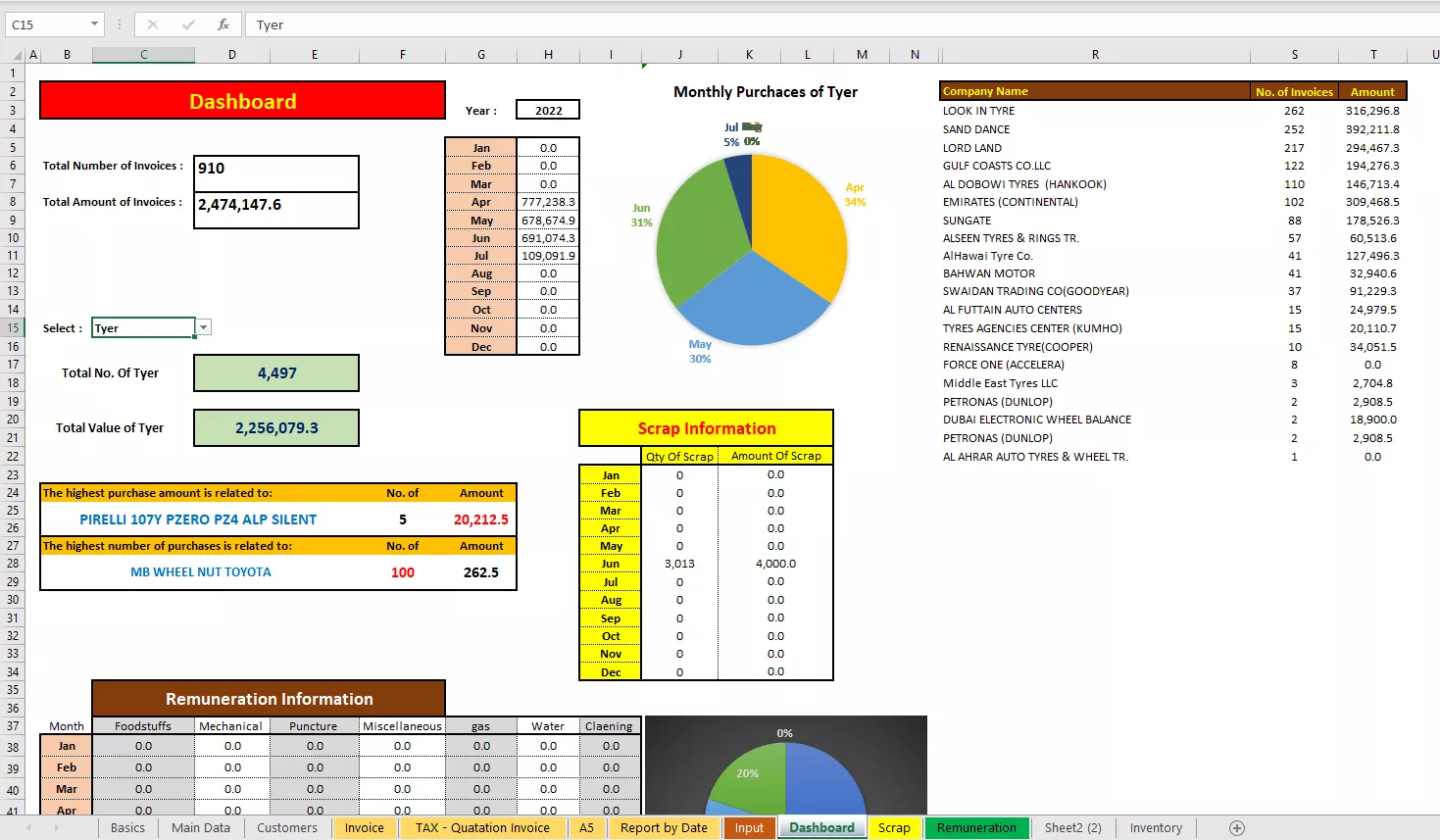Select the Total Number of Invoices value 910
Image resolution: width=1440 pixels, height=840 pixels.
(x=276, y=173)
